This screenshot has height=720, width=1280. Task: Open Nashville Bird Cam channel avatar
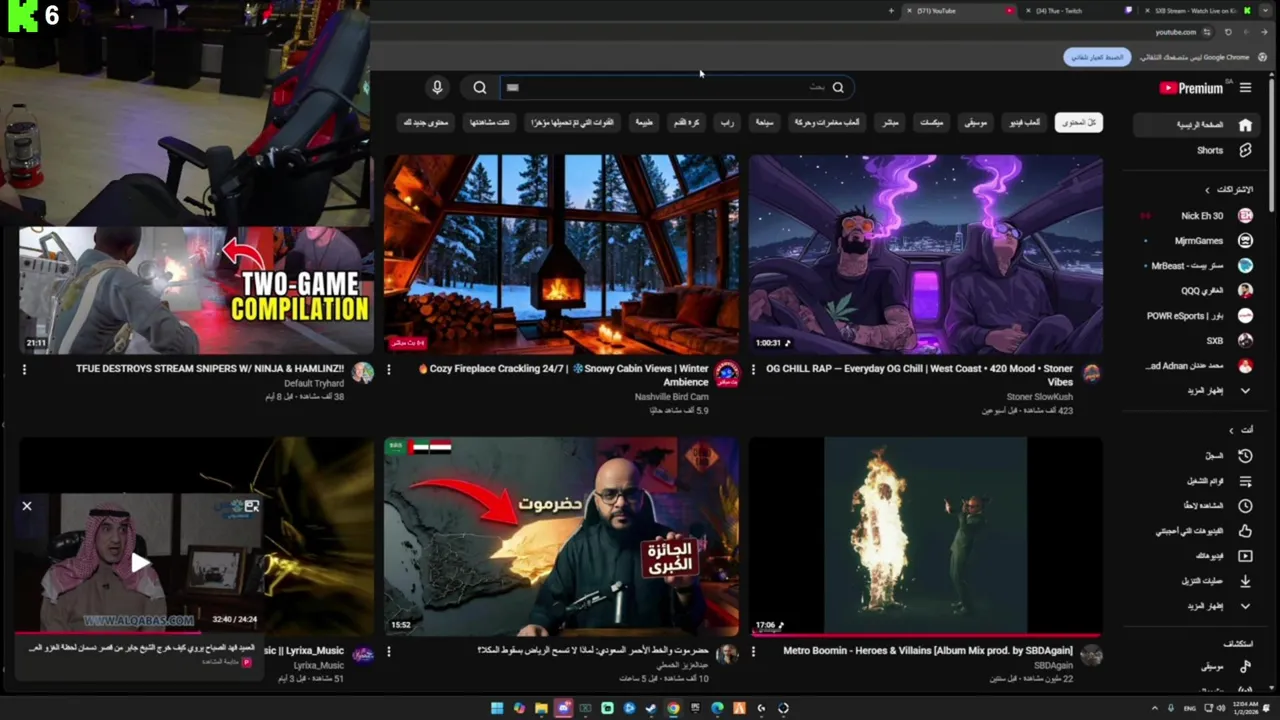tap(727, 374)
